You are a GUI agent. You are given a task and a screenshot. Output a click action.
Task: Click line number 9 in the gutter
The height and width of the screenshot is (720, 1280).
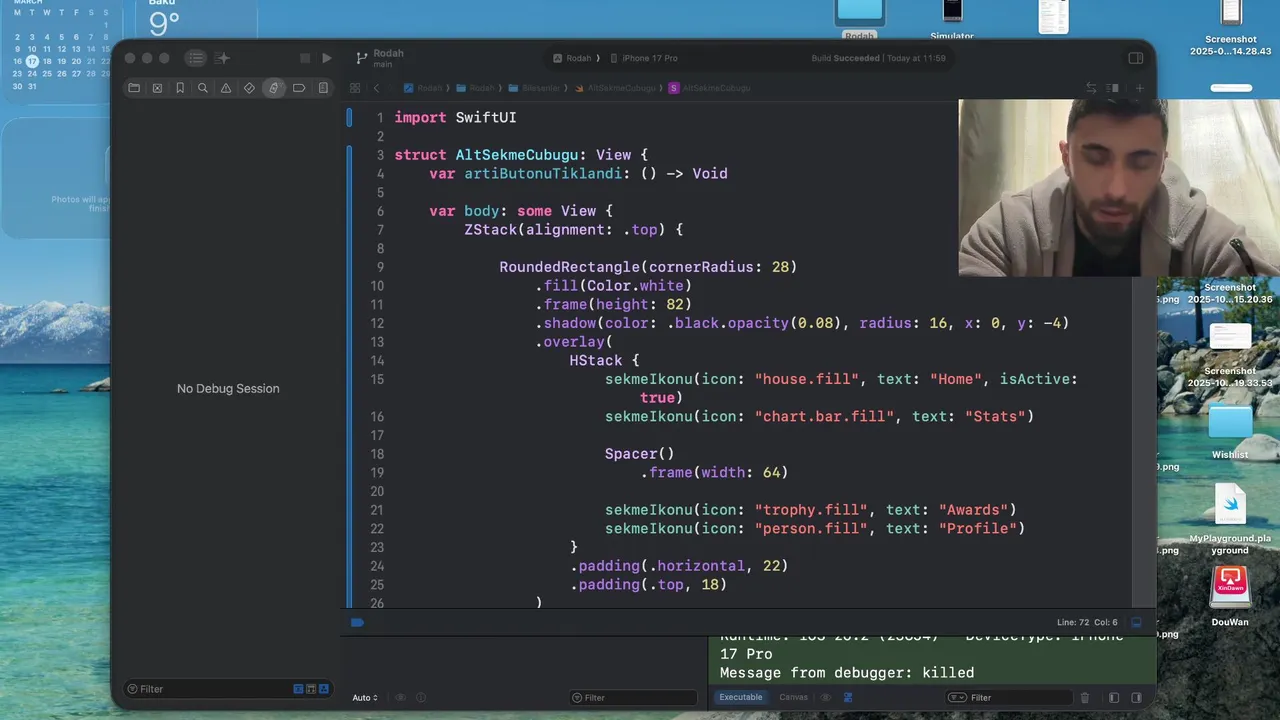tap(380, 267)
